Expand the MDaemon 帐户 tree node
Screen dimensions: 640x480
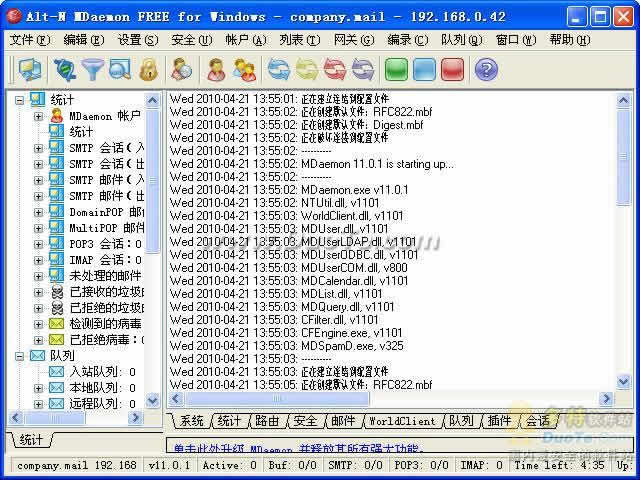coord(39,116)
